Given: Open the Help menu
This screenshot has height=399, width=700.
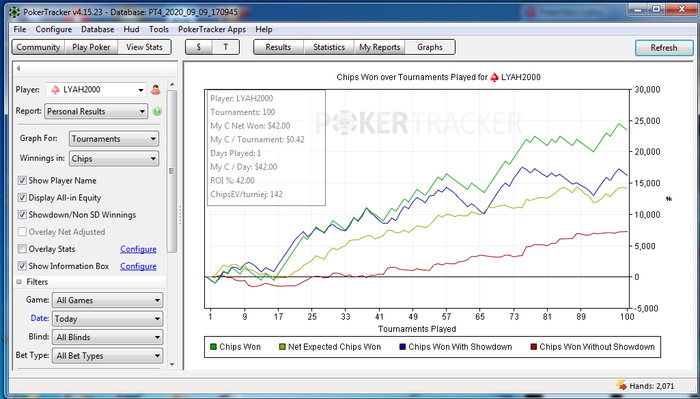Looking at the screenshot, I should click(x=264, y=29).
